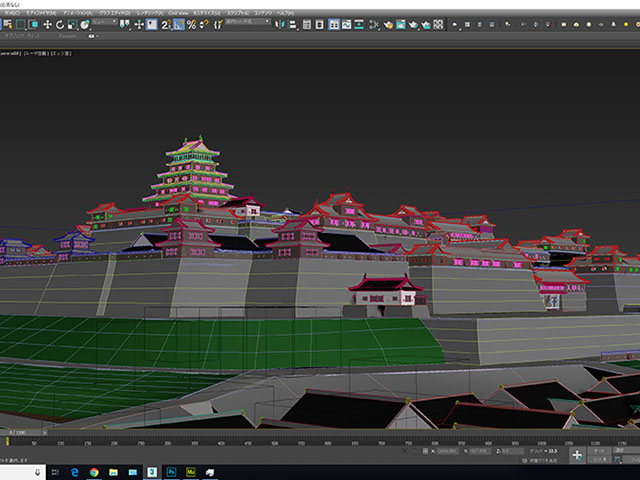Click the Rectangular Selection Region icon
This screenshot has width=640, height=480.
22,24
